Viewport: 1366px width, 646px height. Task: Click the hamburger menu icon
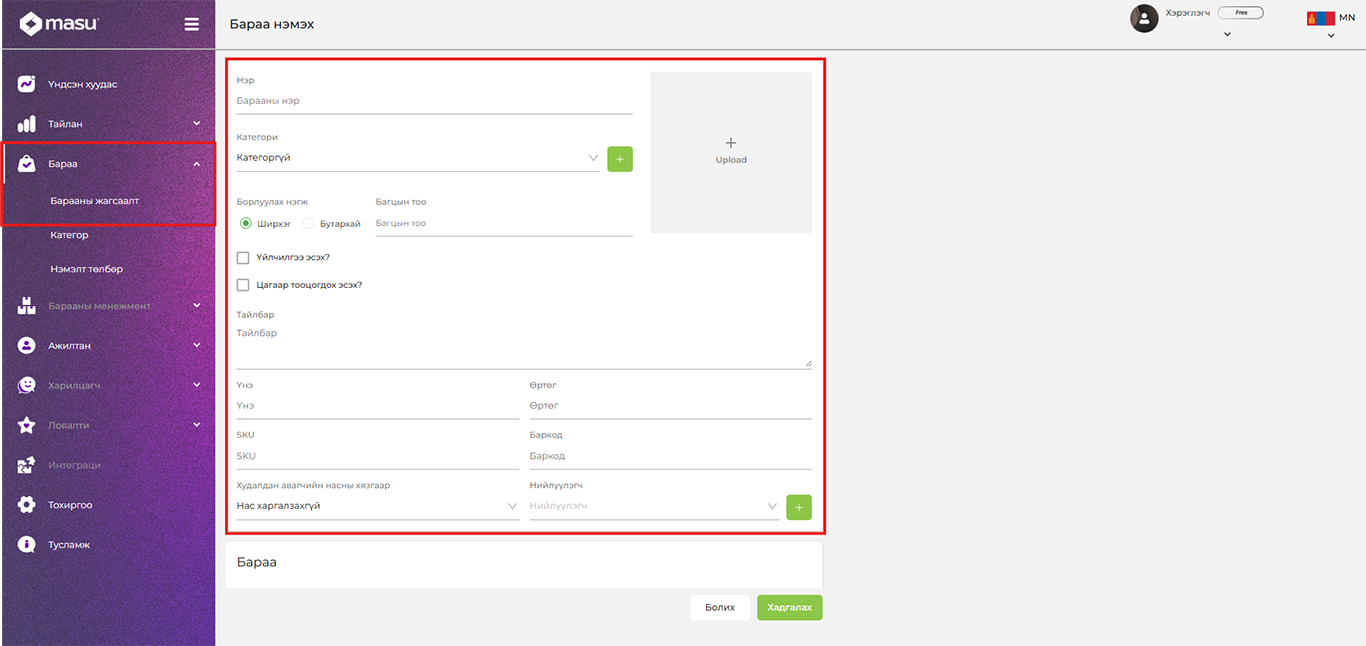pos(192,24)
